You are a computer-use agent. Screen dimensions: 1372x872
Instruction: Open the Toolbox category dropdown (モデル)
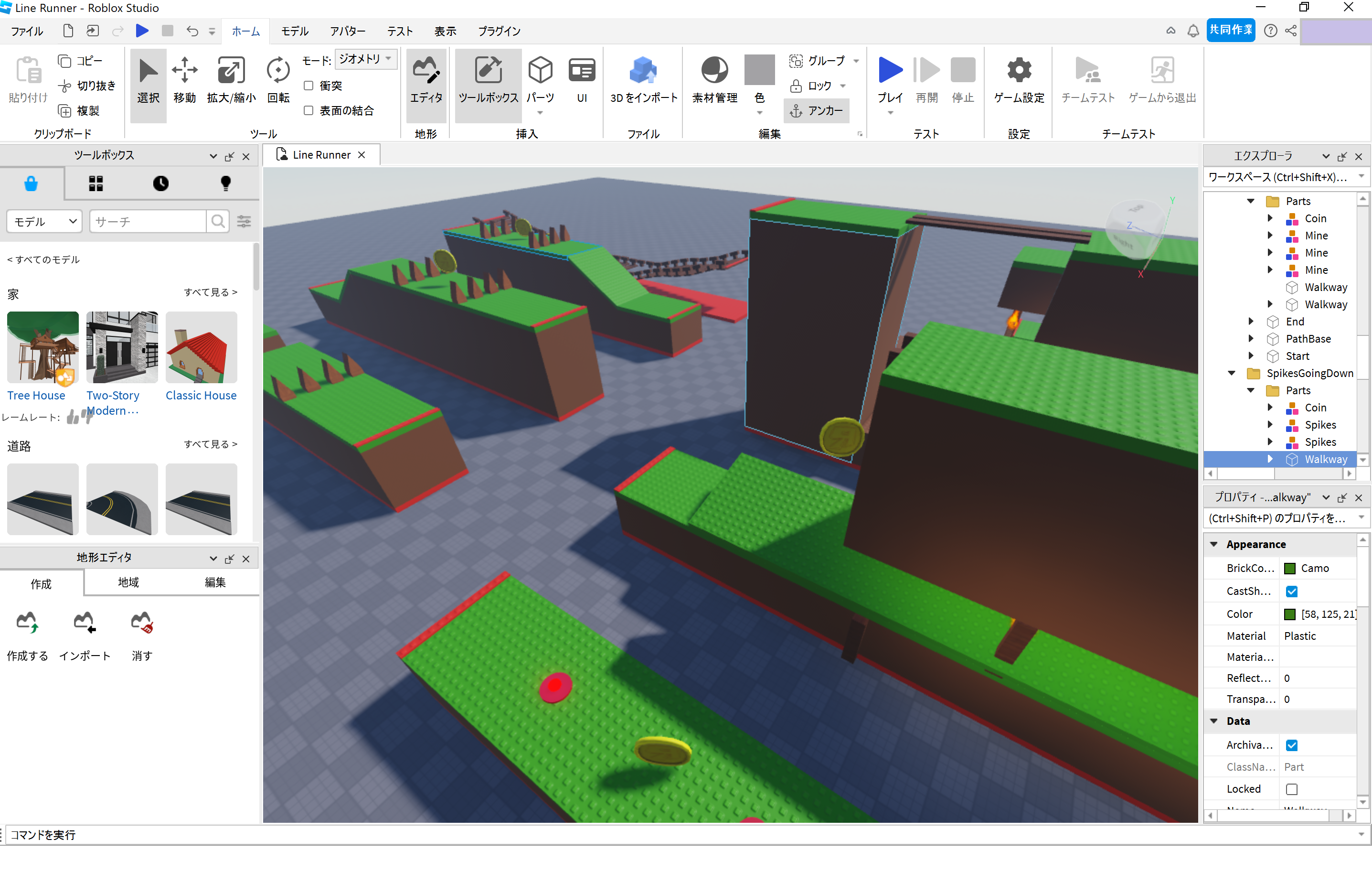[44, 221]
